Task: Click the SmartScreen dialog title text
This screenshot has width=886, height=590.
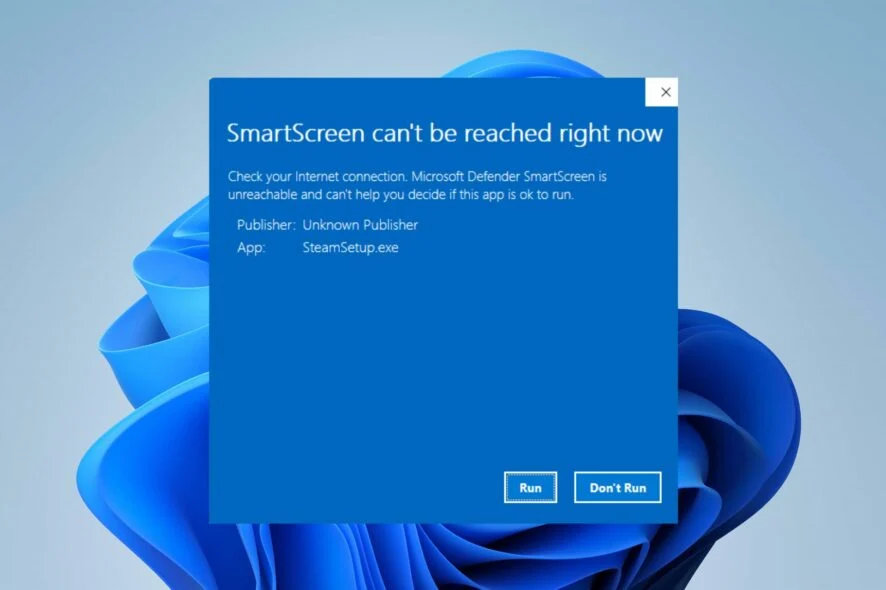Action: pos(444,133)
